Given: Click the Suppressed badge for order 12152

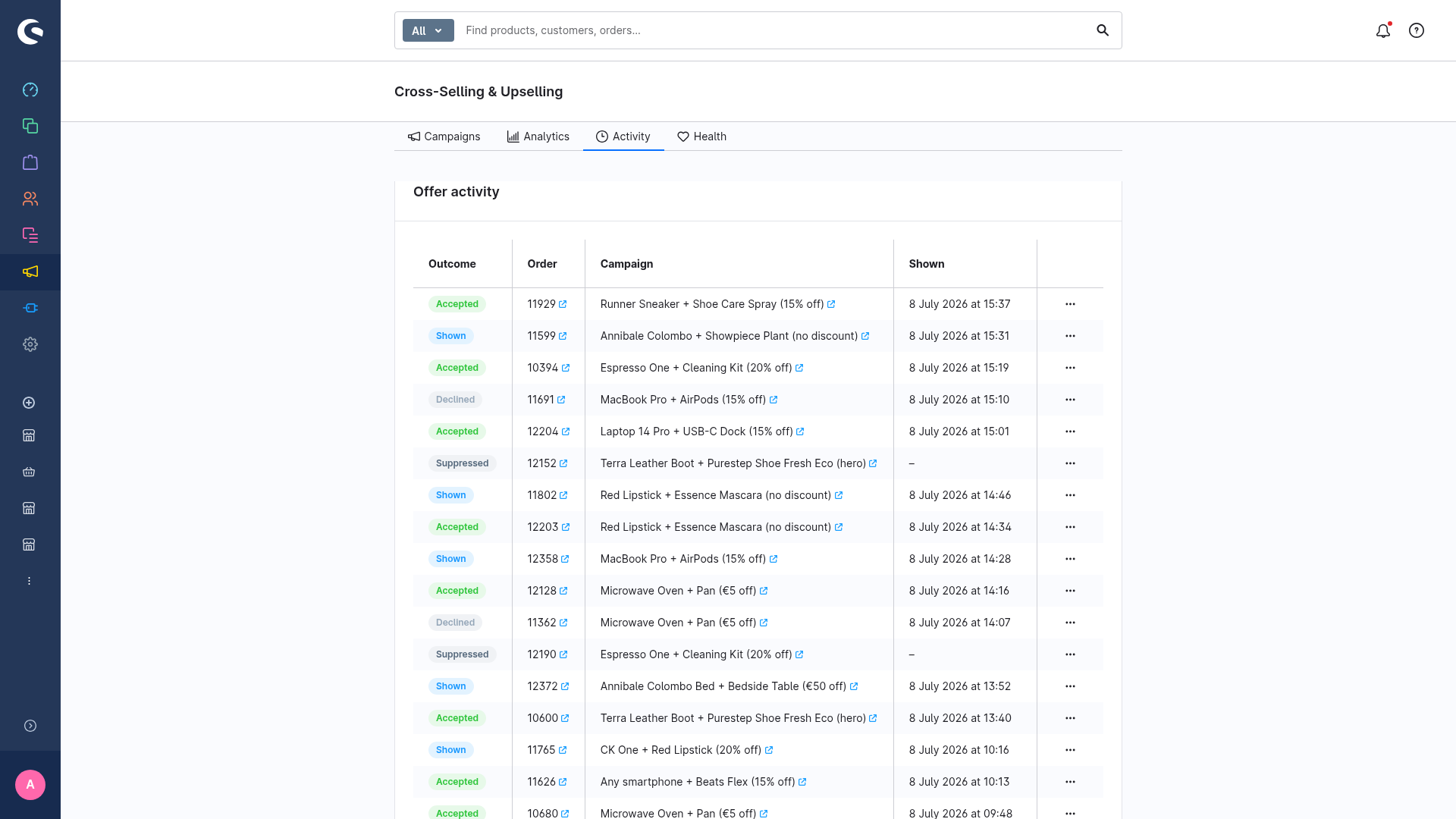Looking at the screenshot, I should tap(463, 463).
